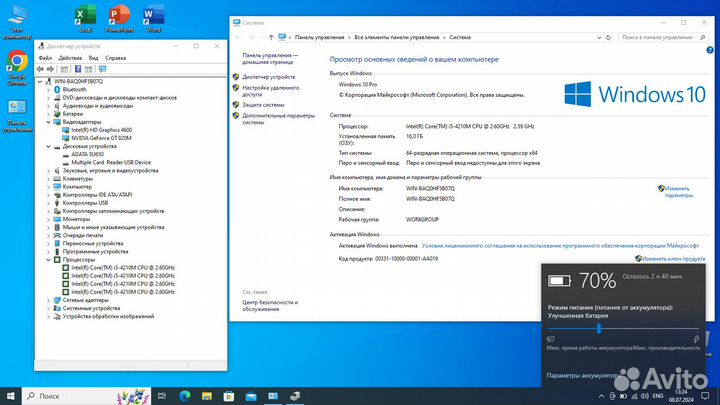Open Справка menu in Device Manager
The height and width of the screenshot is (405, 720).
[x=115, y=58]
